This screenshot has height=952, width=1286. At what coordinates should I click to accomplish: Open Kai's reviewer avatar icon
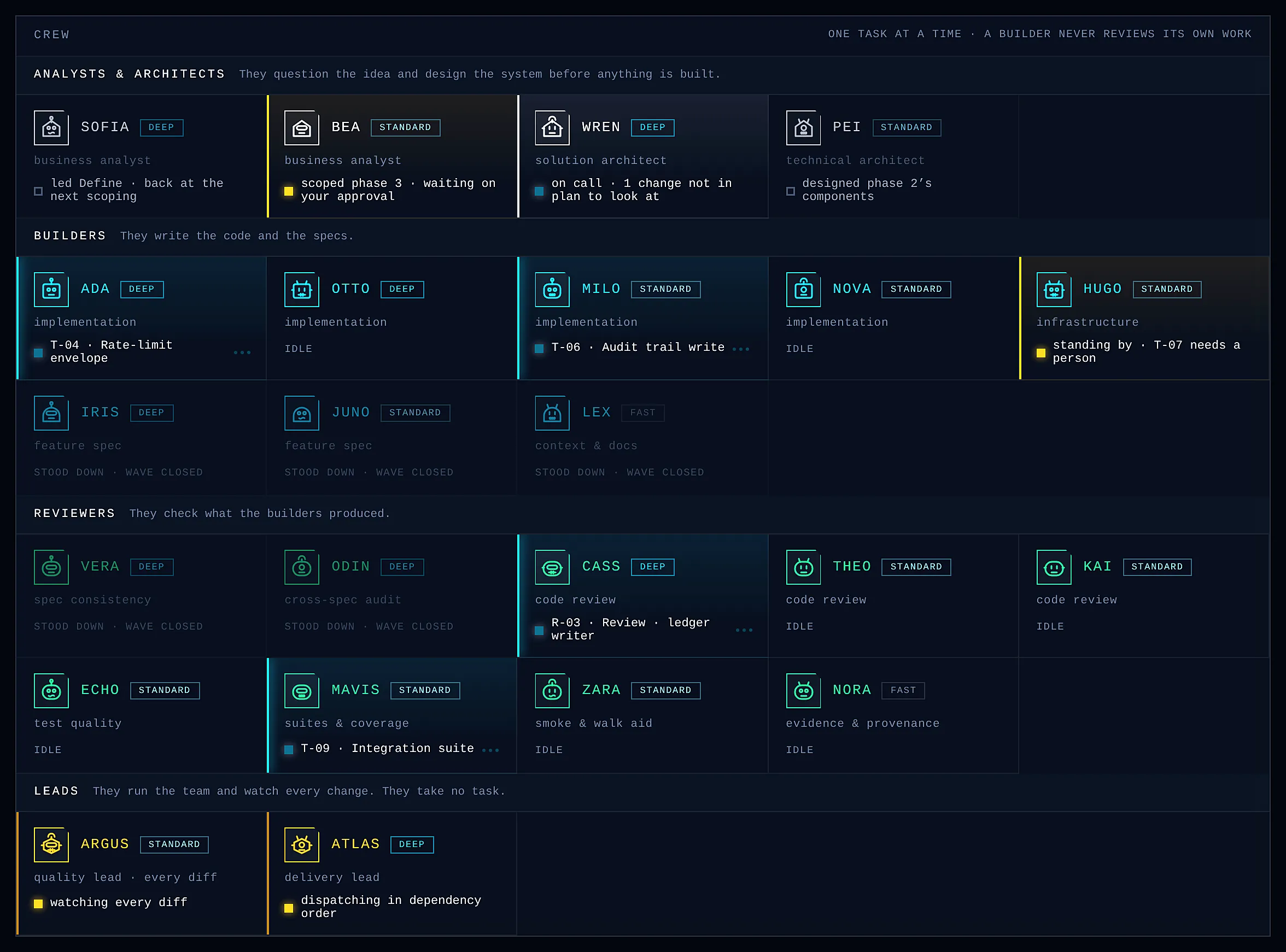1054,568
